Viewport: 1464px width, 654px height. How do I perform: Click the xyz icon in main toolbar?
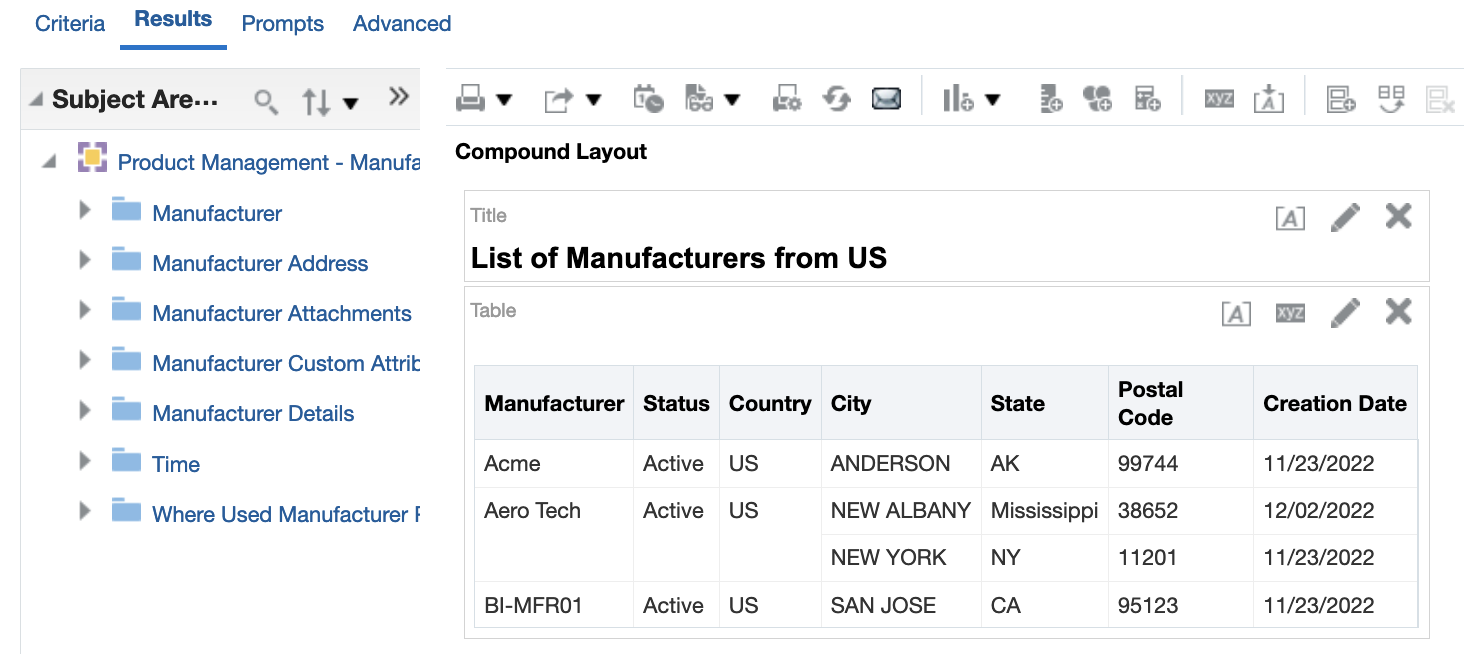coord(1219,98)
